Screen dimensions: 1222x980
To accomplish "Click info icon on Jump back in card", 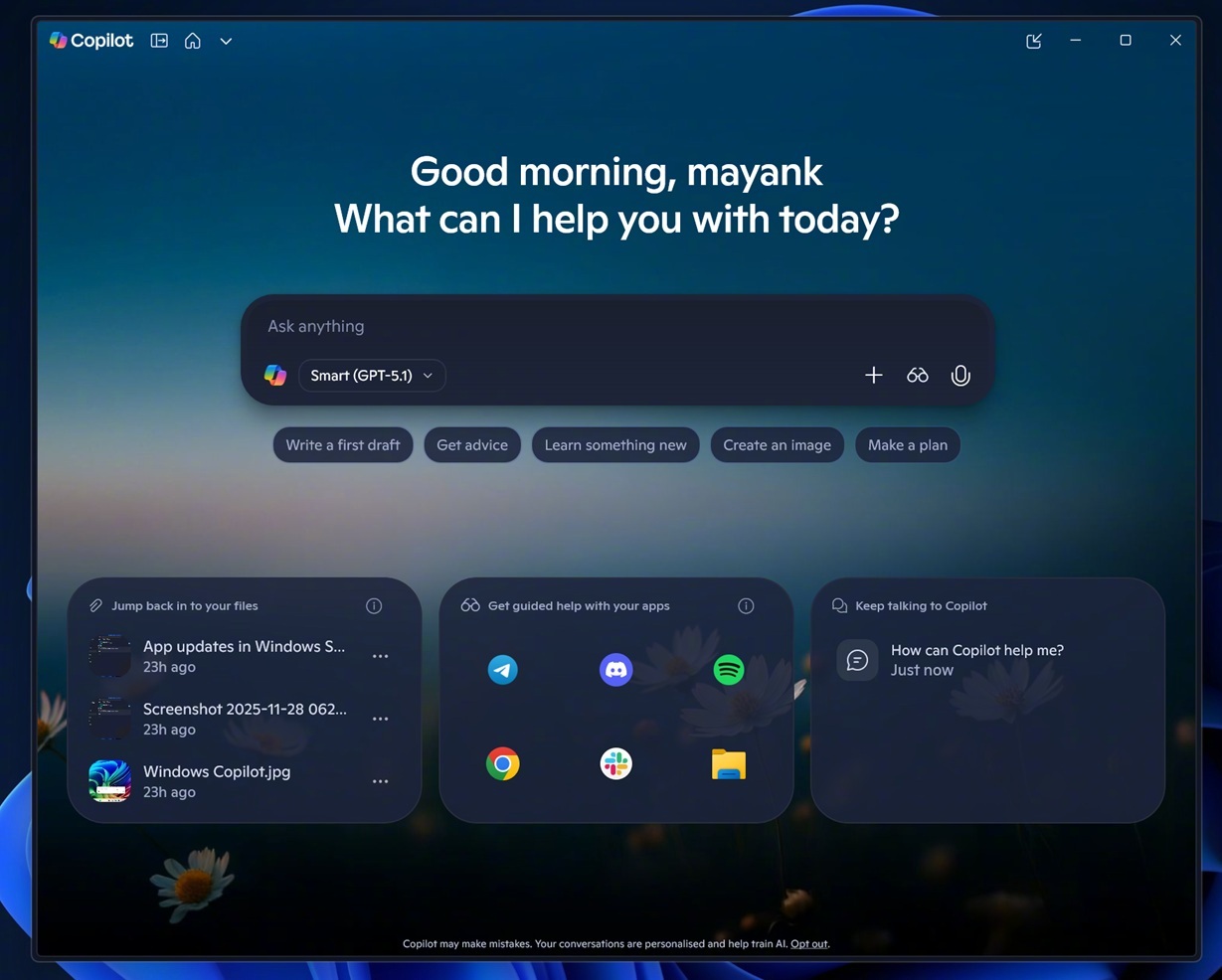I will pos(374,605).
